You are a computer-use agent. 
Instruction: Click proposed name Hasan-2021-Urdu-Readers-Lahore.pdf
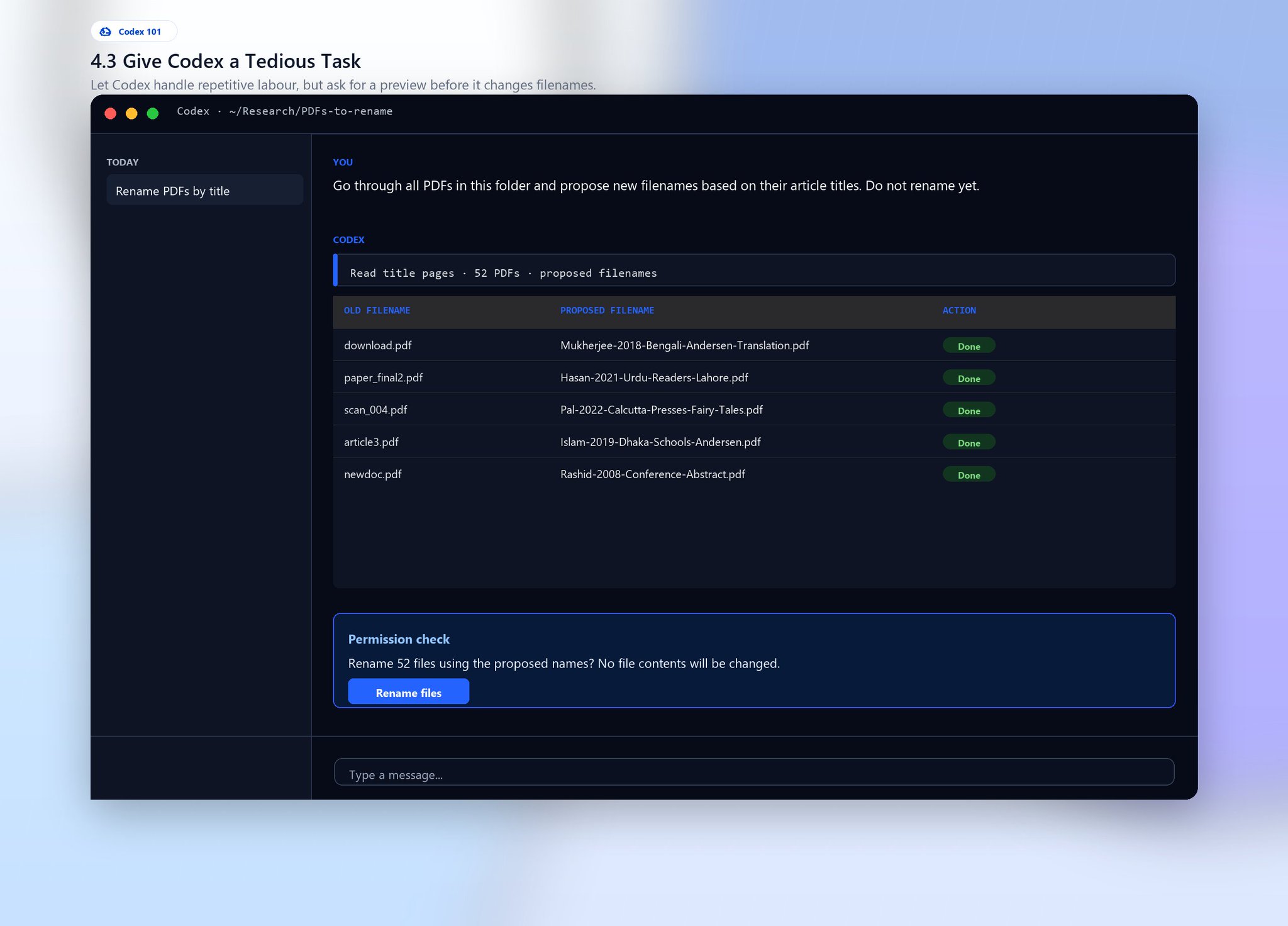click(654, 377)
